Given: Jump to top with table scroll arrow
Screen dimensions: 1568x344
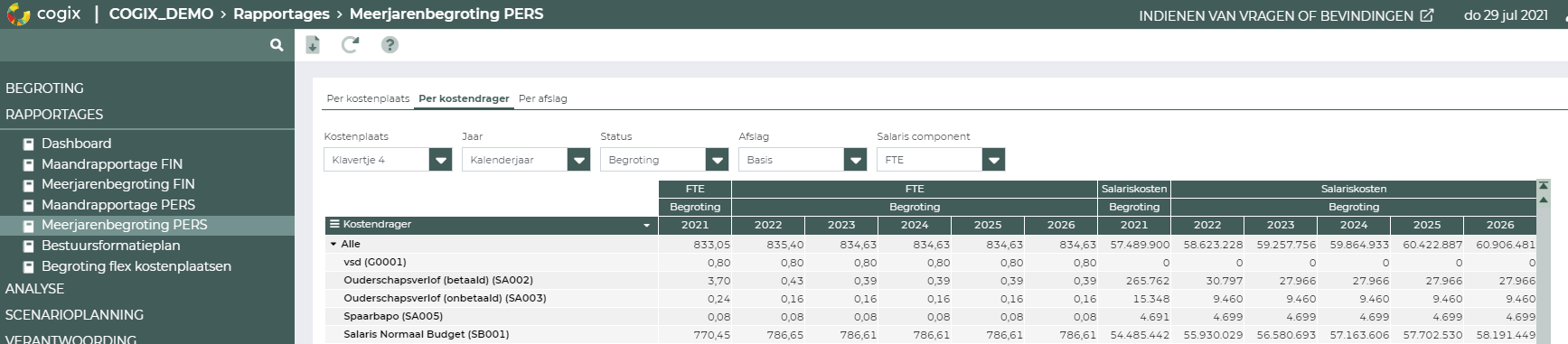Looking at the screenshot, I should (1543, 186).
